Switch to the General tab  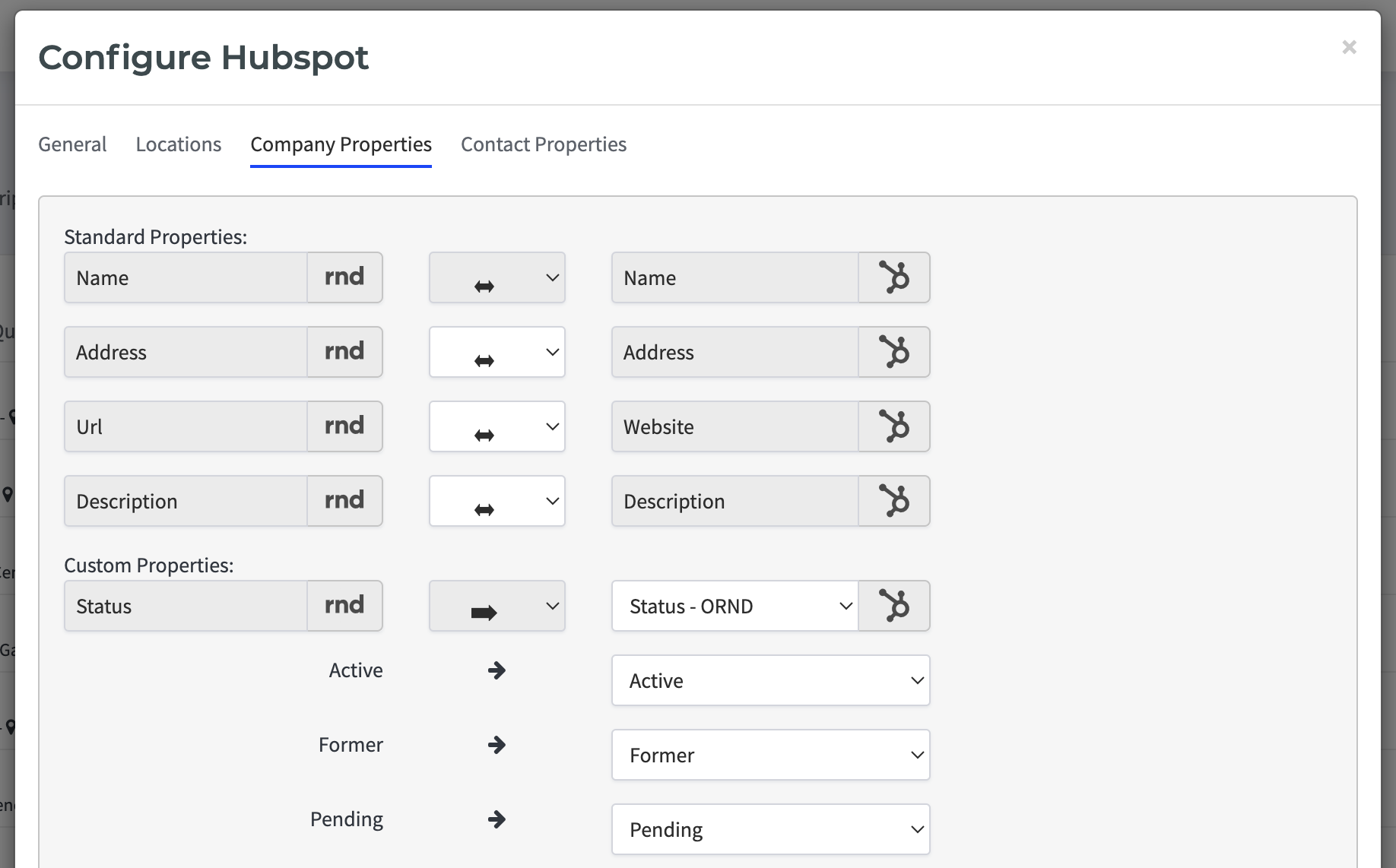tap(72, 144)
